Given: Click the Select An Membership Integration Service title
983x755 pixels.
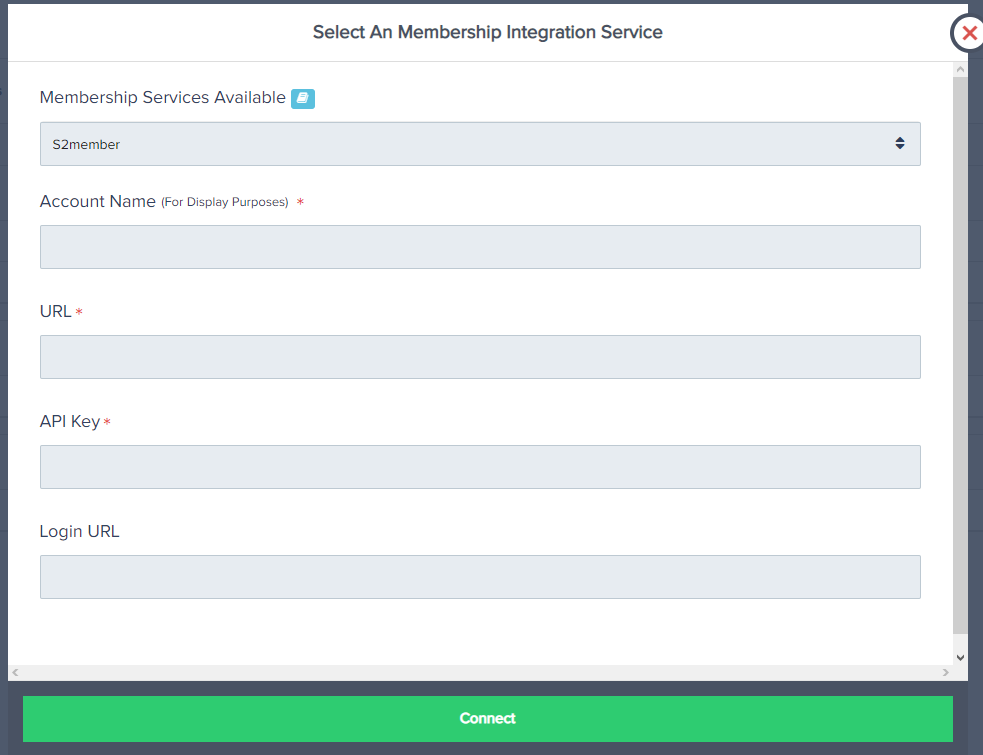Looking at the screenshot, I should [487, 32].
